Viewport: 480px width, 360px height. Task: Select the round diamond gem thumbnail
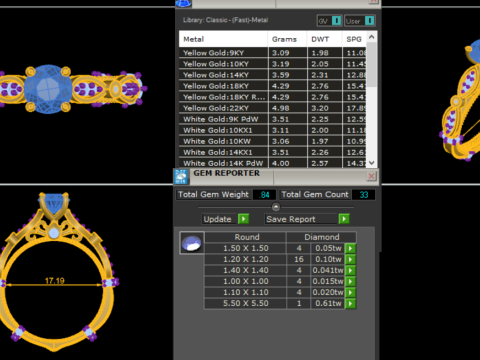(192, 243)
